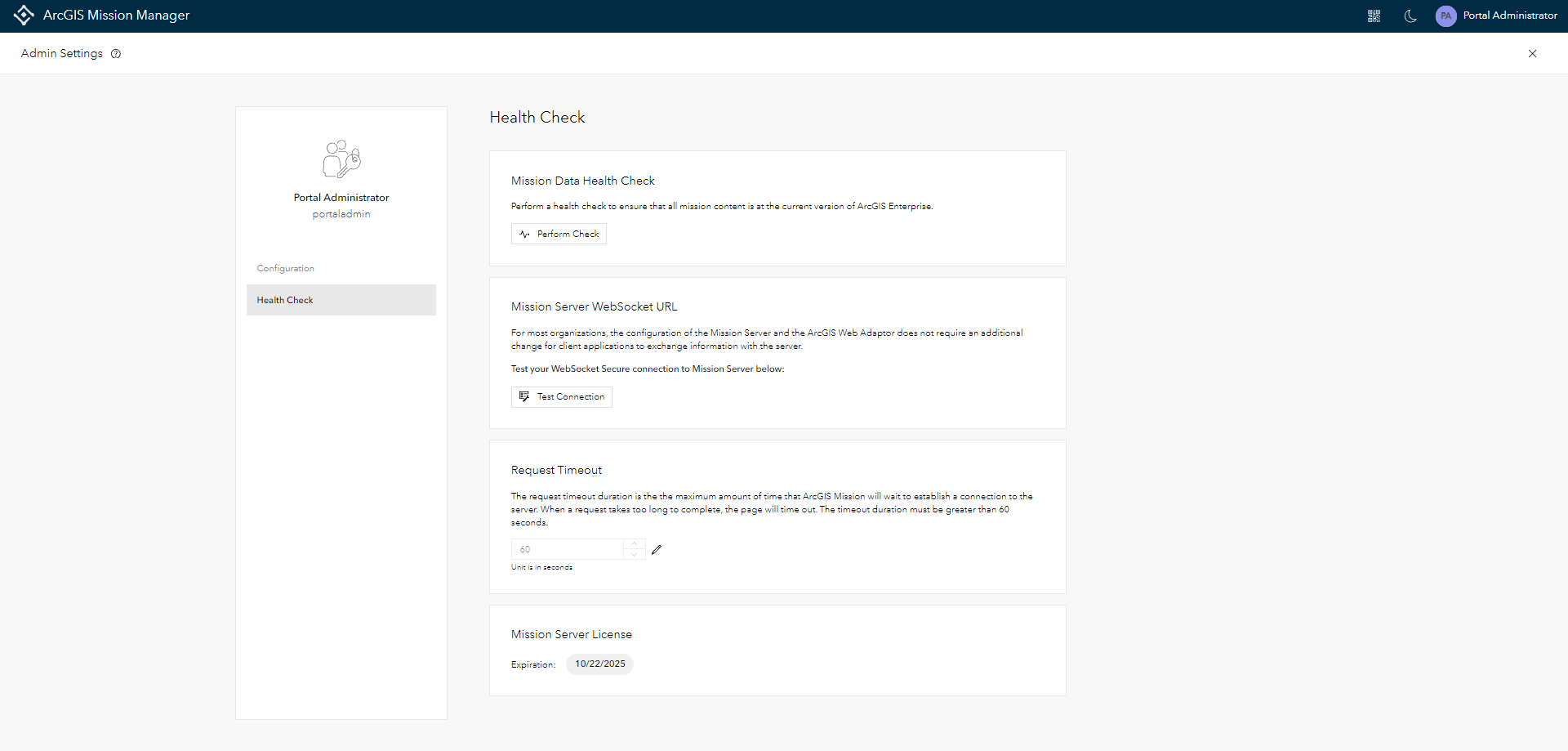Close the Admin Settings page
This screenshot has height=751, width=1568.
(1532, 54)
